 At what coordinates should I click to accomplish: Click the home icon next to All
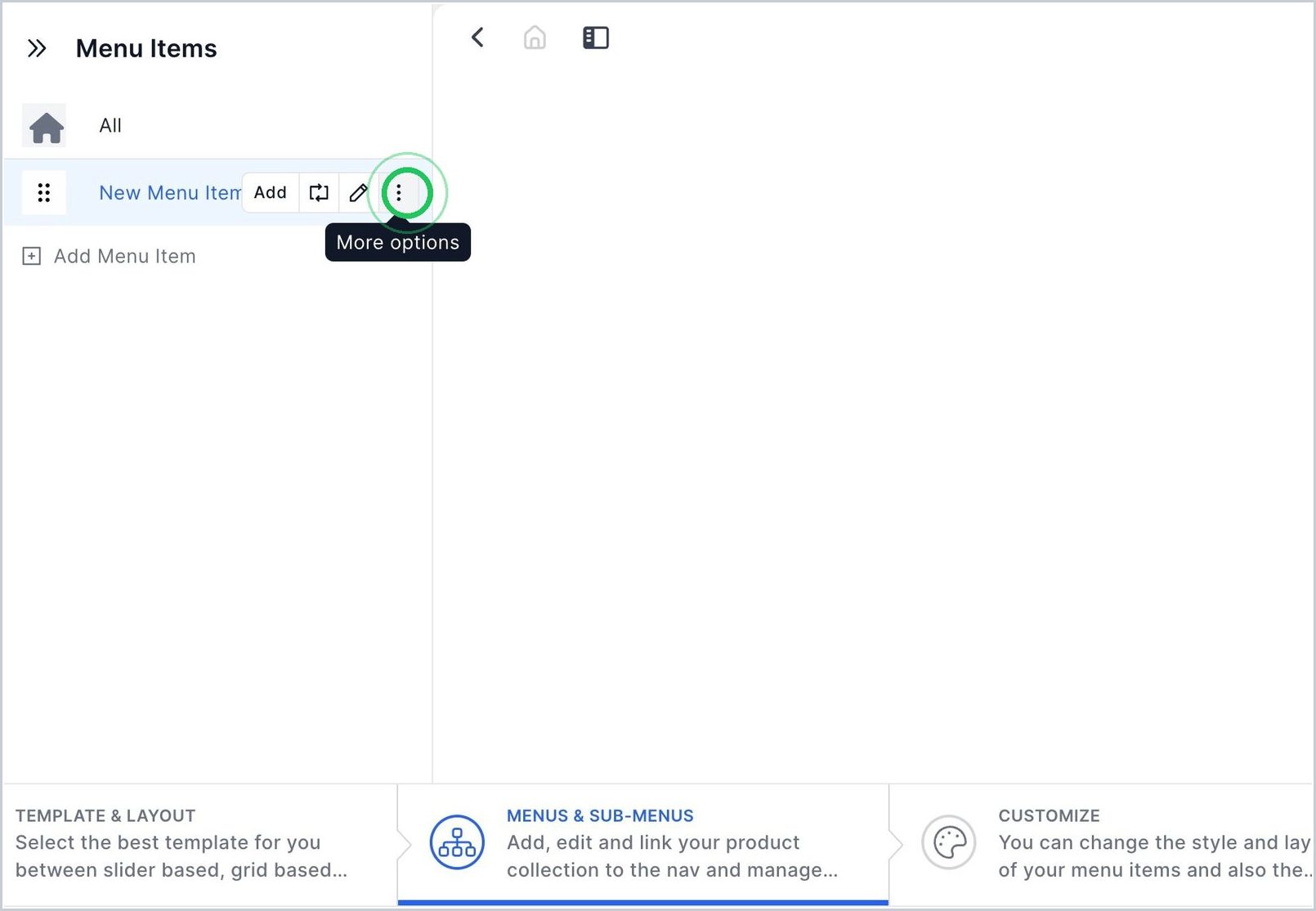coord(46,126)
